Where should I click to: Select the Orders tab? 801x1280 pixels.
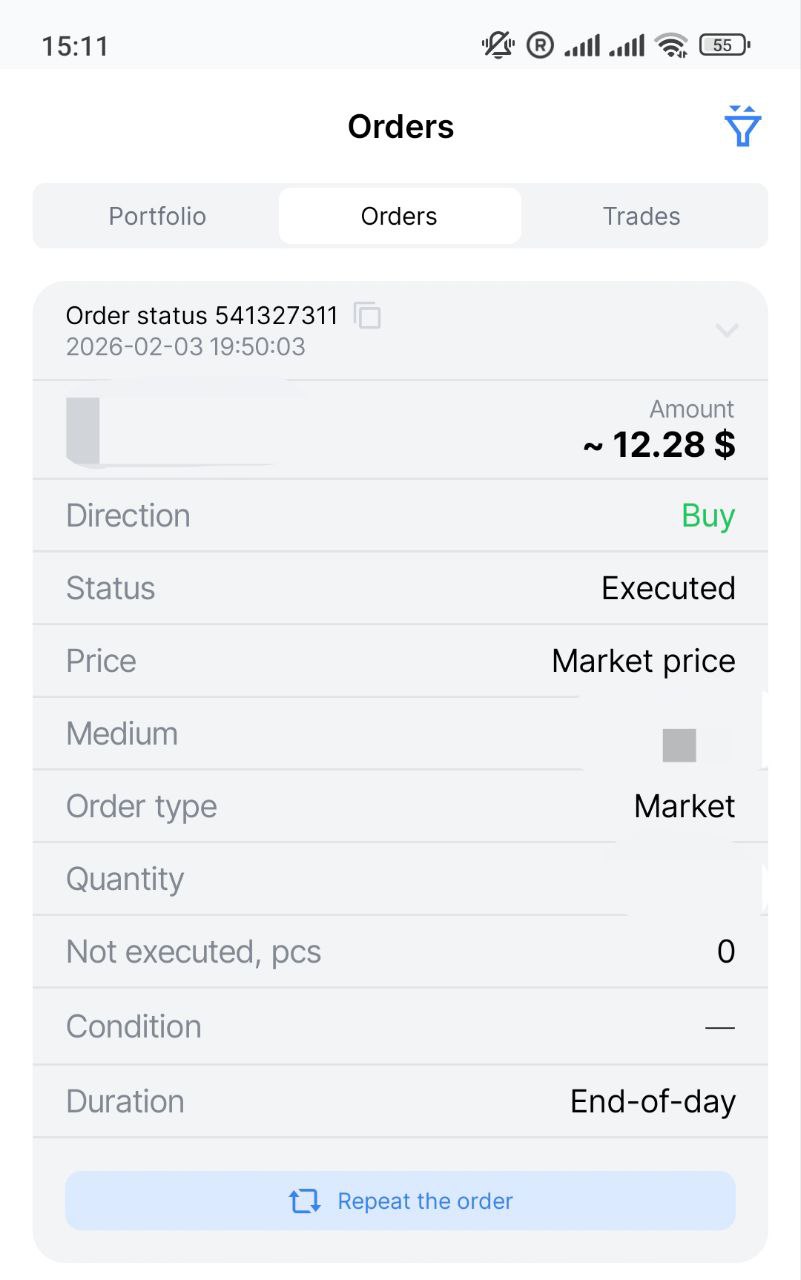point(399,216)
